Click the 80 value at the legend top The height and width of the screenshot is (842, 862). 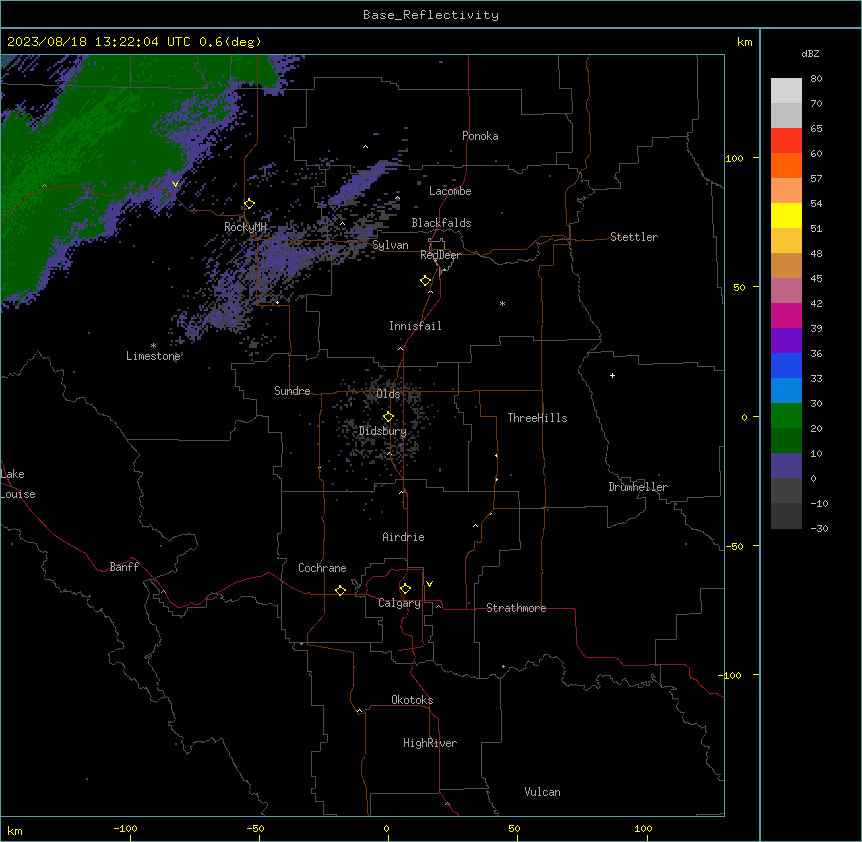click(x=816, y=79)
